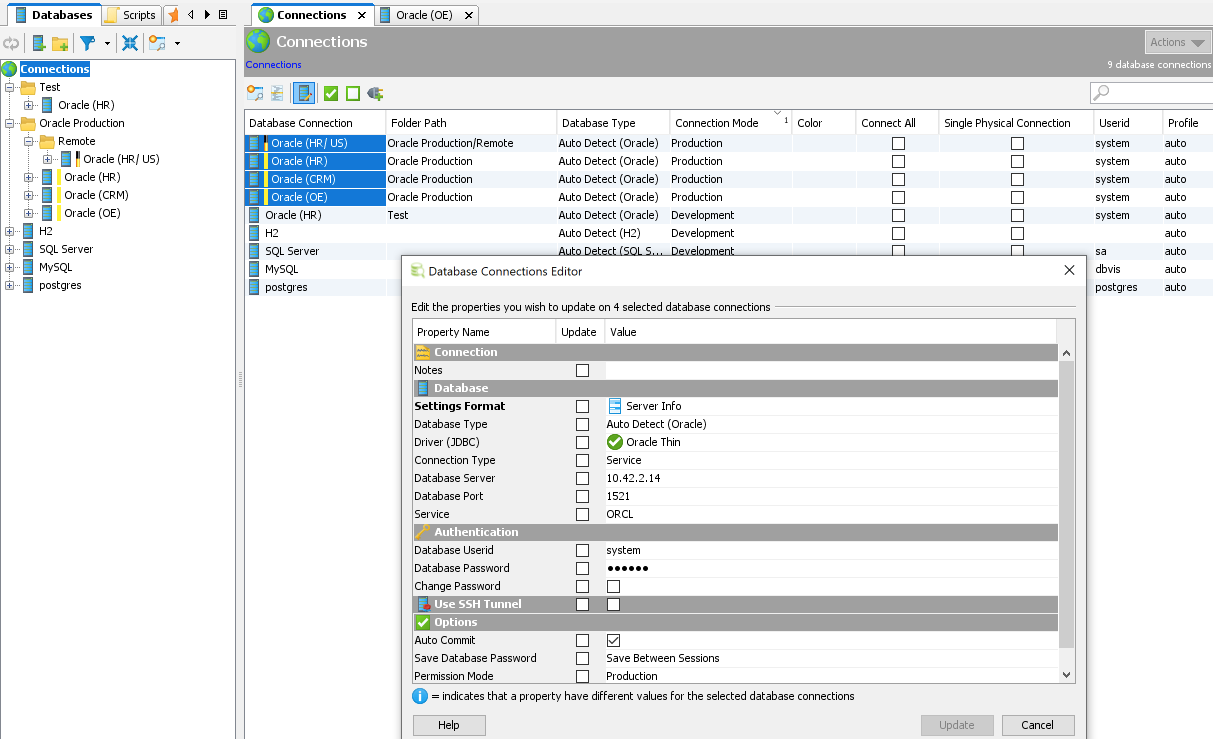Screen dimensions: 1213x739
Task: Click the blue funnel filter icon
Action: [x=88, y=43]
